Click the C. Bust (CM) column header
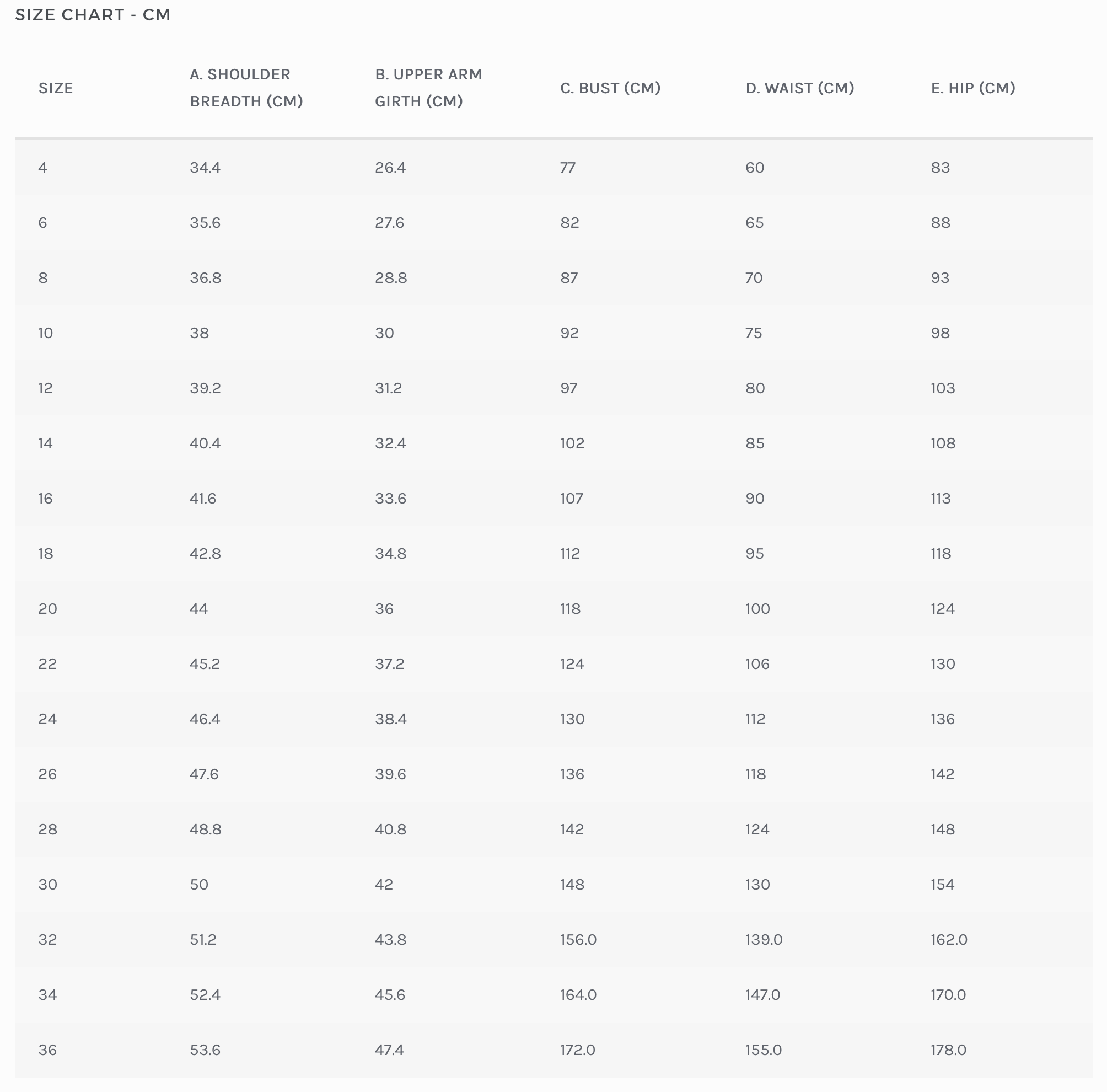 pyautogui.click(x=610, y=88)
